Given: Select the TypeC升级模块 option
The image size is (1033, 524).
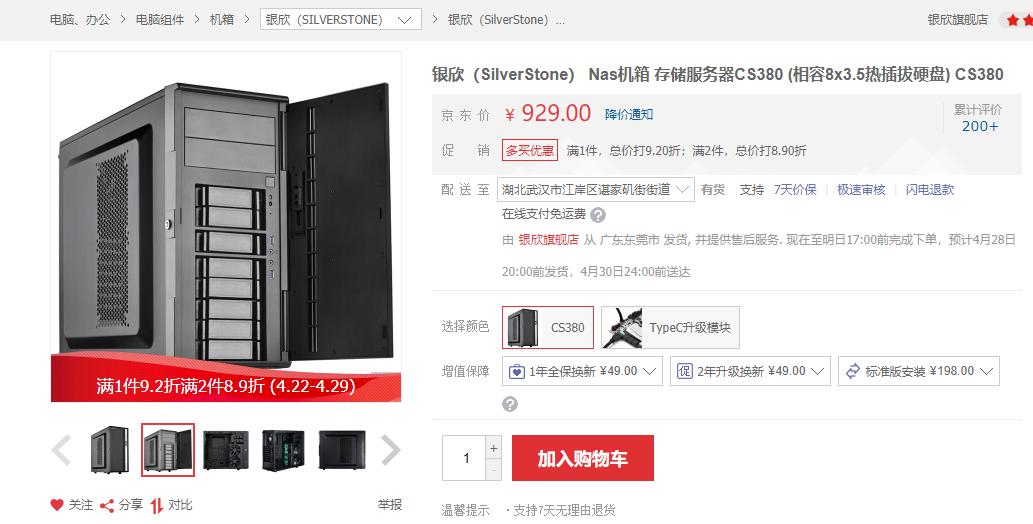Looking at the screenshot, I should (670, 327).
